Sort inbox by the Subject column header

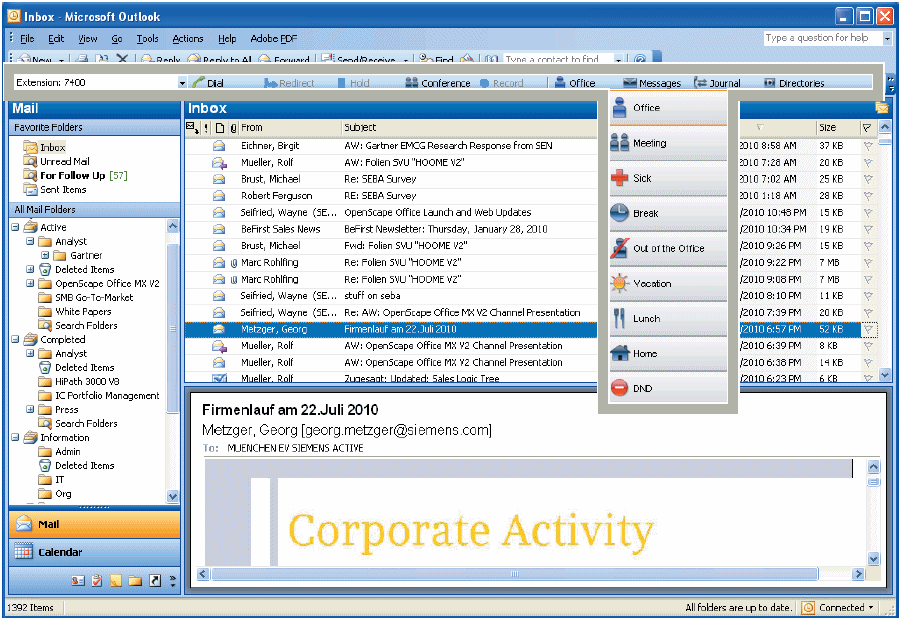pyautogui.click(x=468, y=127)
